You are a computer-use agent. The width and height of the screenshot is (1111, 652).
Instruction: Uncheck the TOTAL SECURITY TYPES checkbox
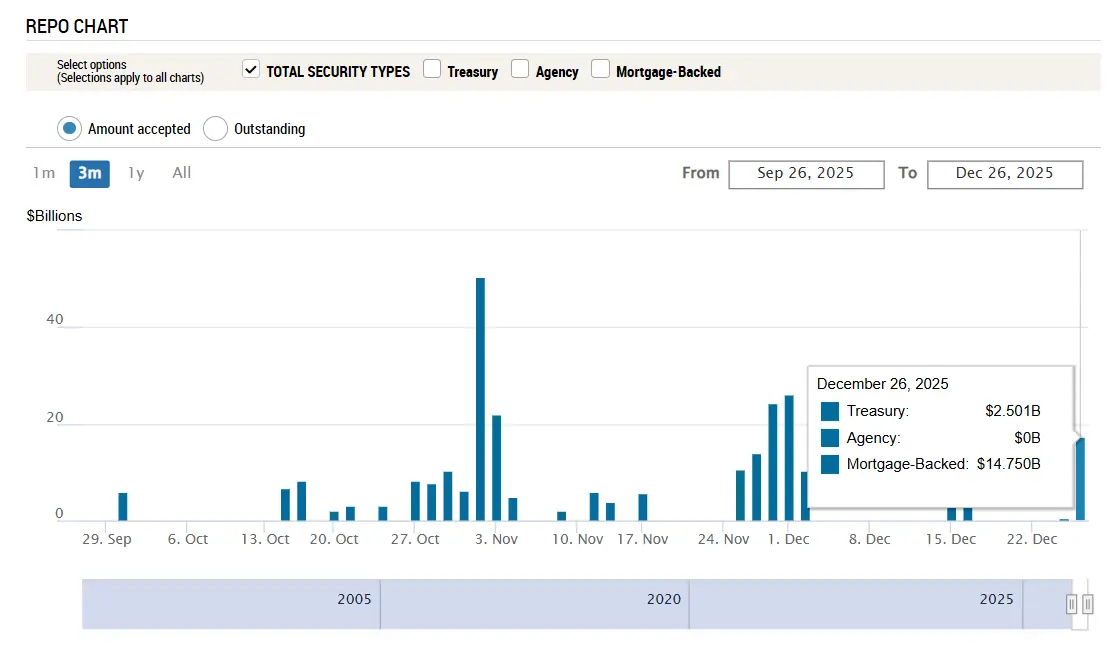251,69
